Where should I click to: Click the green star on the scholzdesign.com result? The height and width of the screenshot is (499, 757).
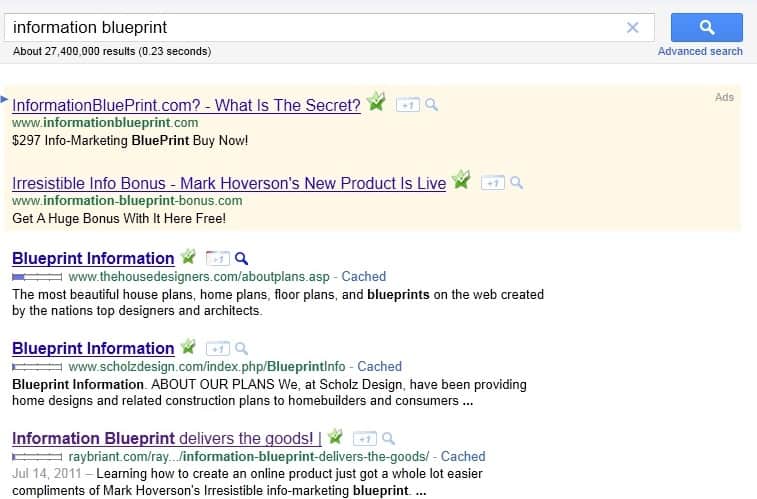pyautogui.click(x=188, y=347)
